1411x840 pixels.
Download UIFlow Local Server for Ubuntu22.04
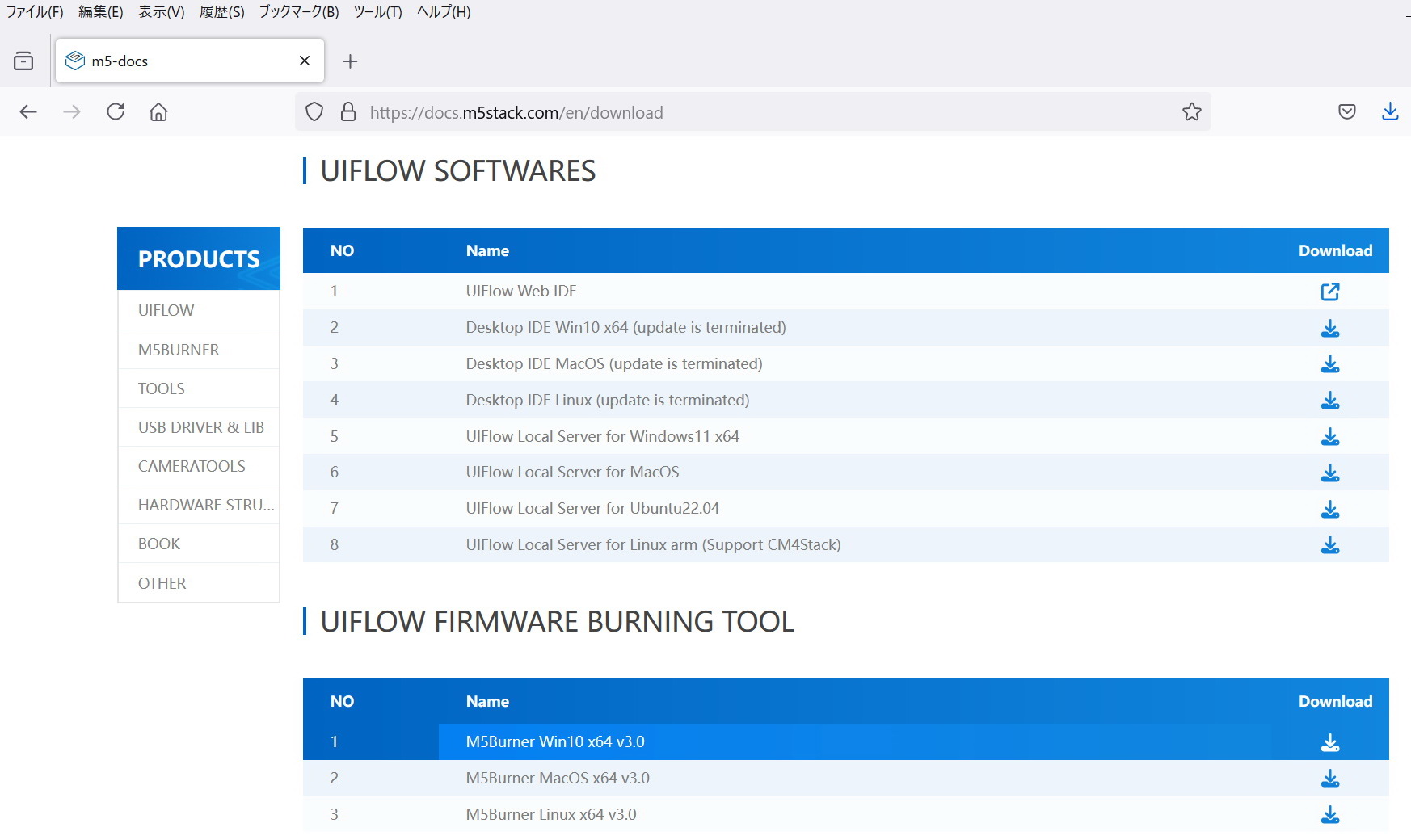pos(1330,509)
